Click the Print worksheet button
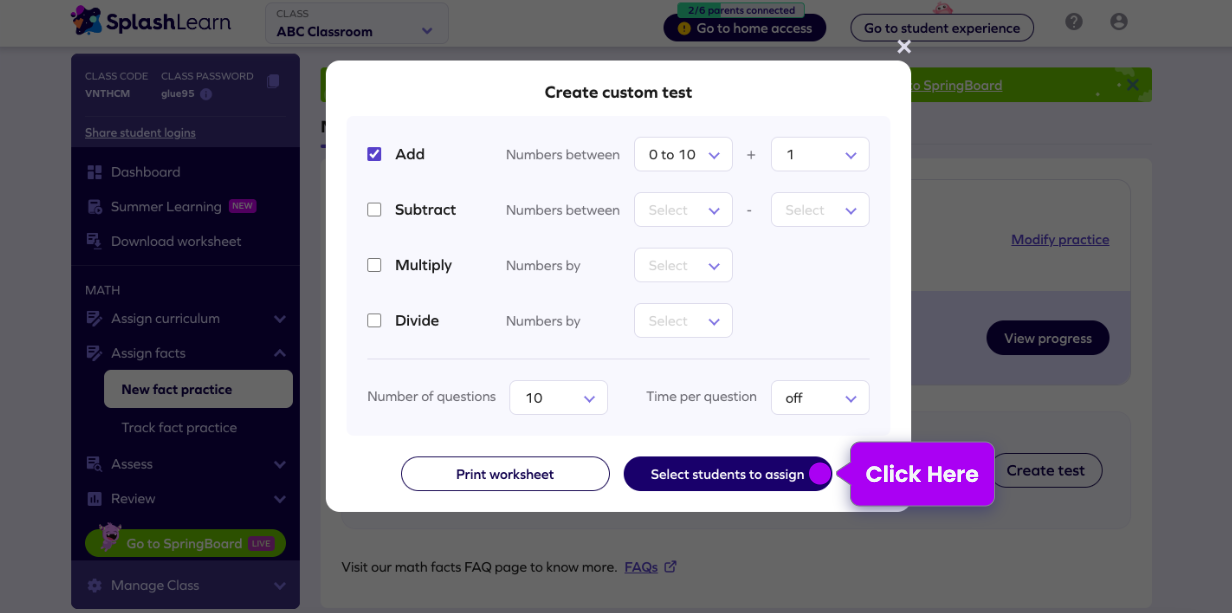This screenshot has height=613, width=1232. 505,474
